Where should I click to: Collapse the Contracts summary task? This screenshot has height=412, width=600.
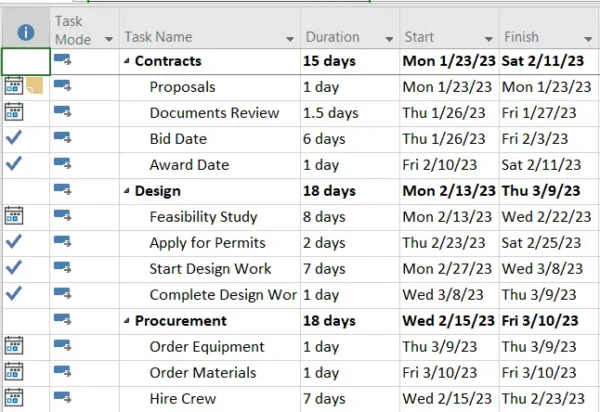[x=127, y=61]
